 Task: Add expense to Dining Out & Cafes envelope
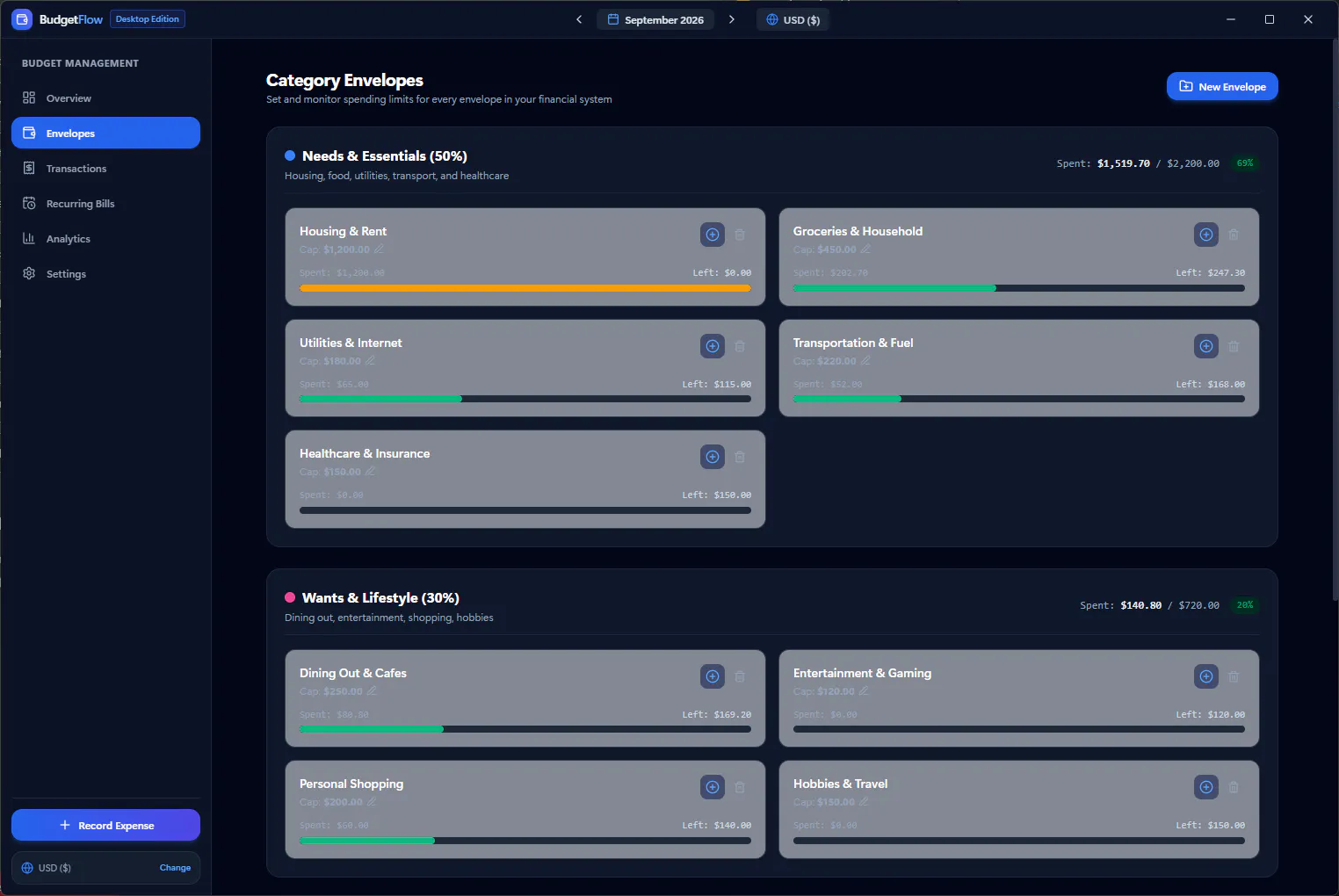tap(713, 676)
